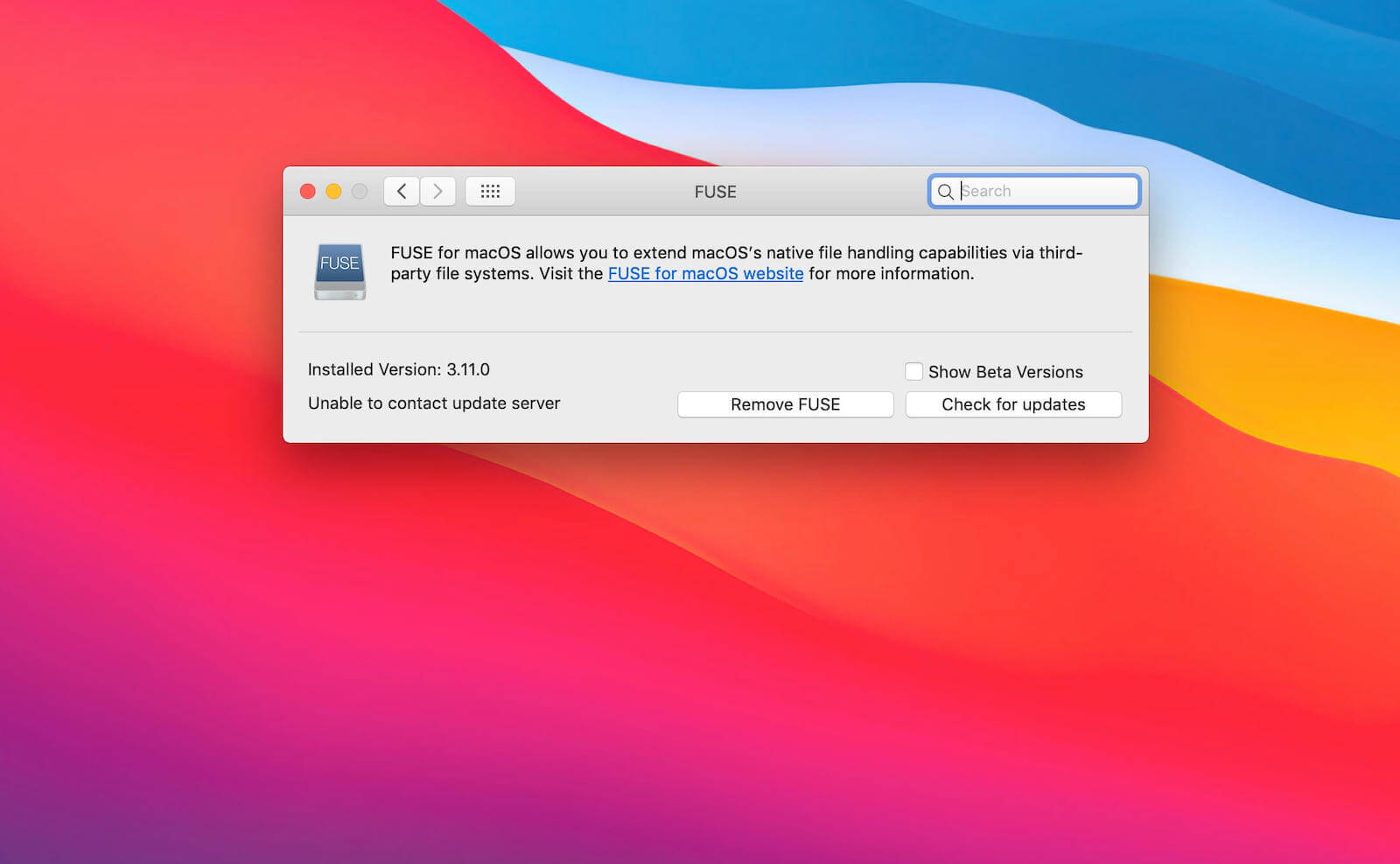Click the Remove FUSE button
Screen dimensions: 1400x864
[x=786, y=404]
